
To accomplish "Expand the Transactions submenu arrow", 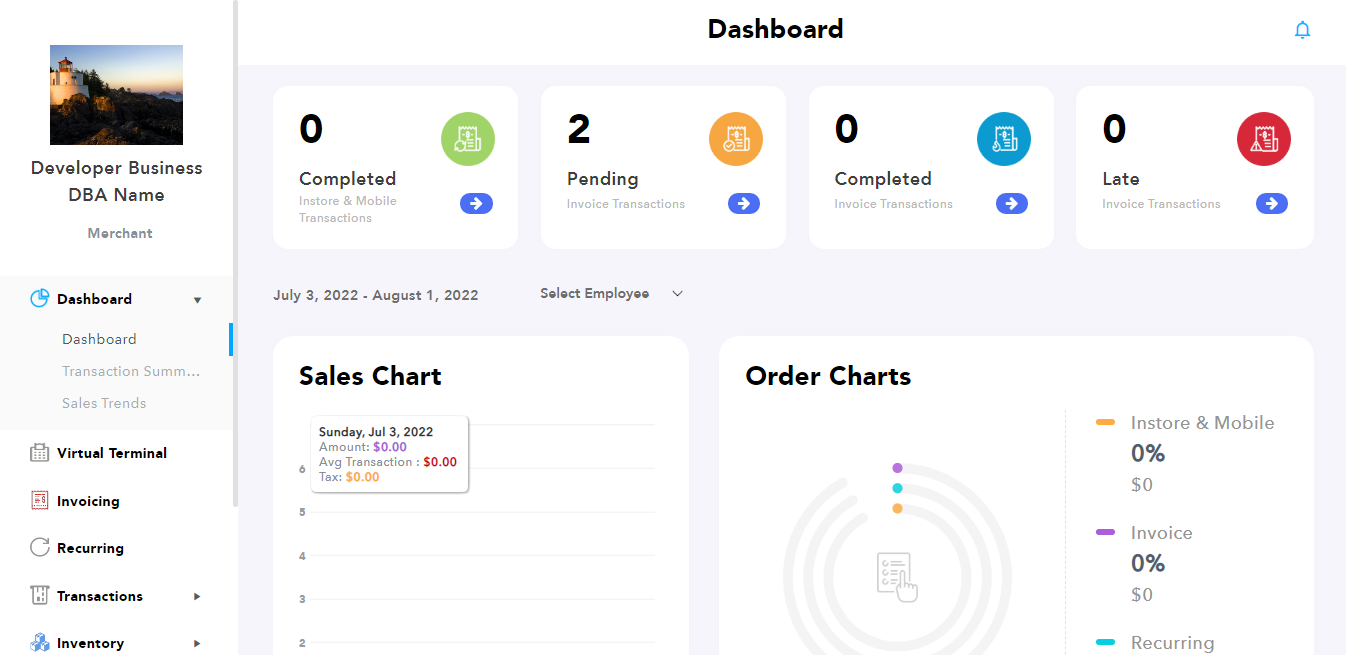I will coord(197,596).
